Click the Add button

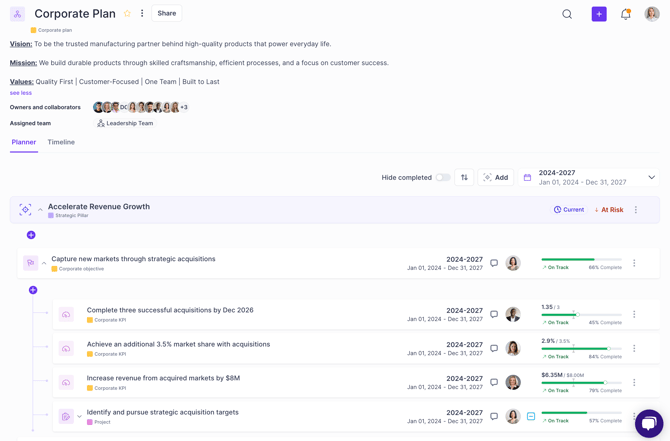496,177
